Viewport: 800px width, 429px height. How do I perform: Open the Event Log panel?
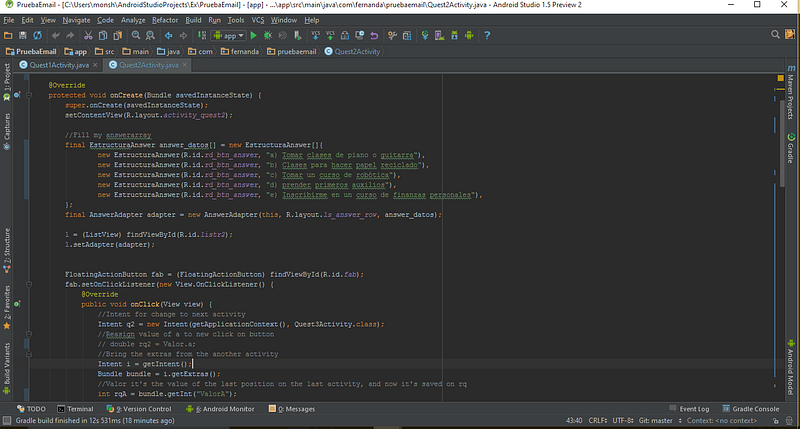click(689, 409)
